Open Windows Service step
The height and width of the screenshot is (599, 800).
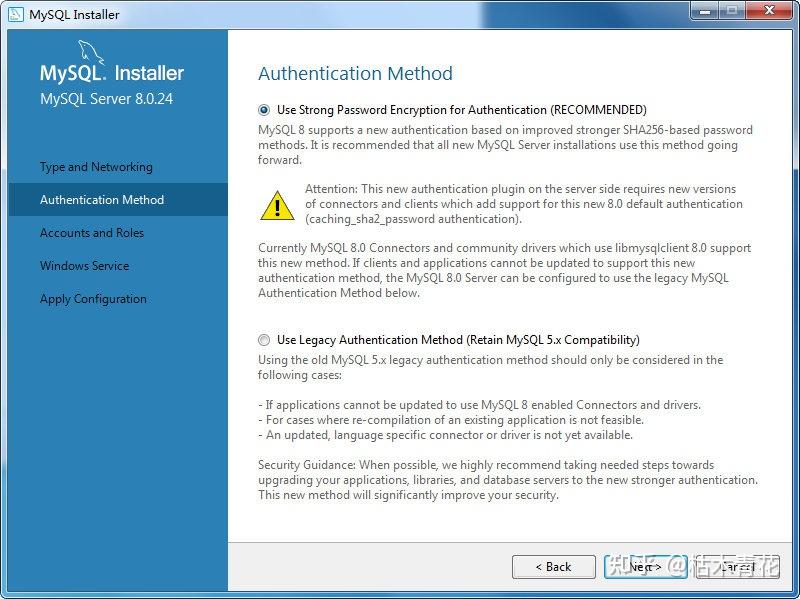84,266
